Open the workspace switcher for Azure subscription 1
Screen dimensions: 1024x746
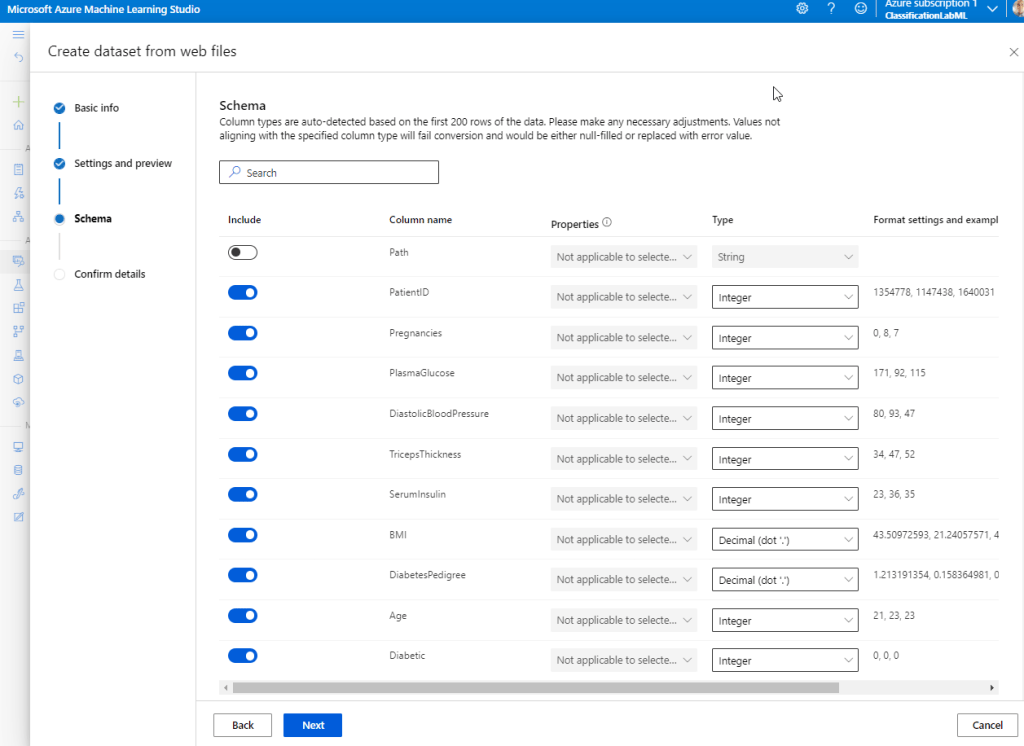[x=990, y=9]
